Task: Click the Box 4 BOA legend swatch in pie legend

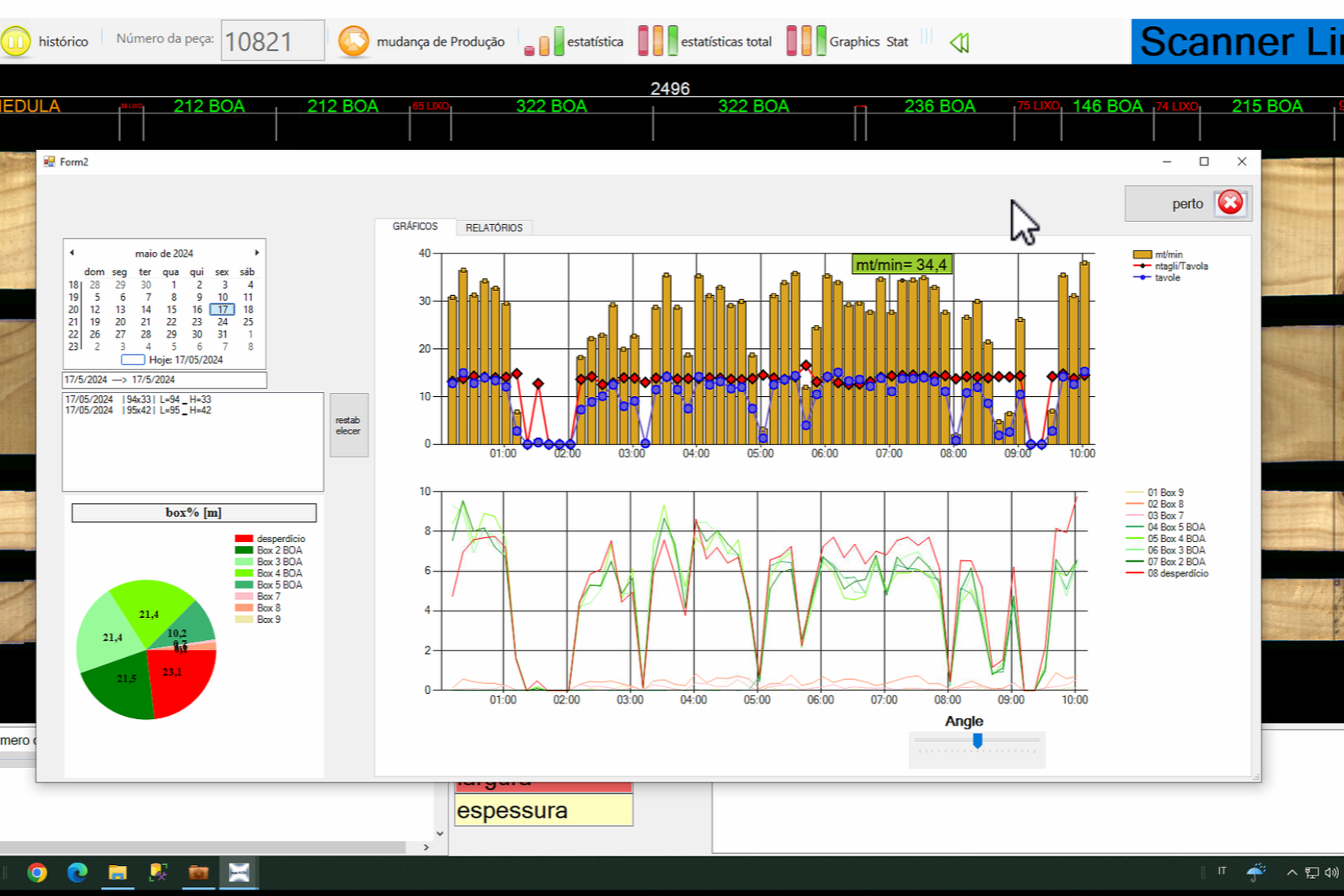Action: click(x=244, y=573)
